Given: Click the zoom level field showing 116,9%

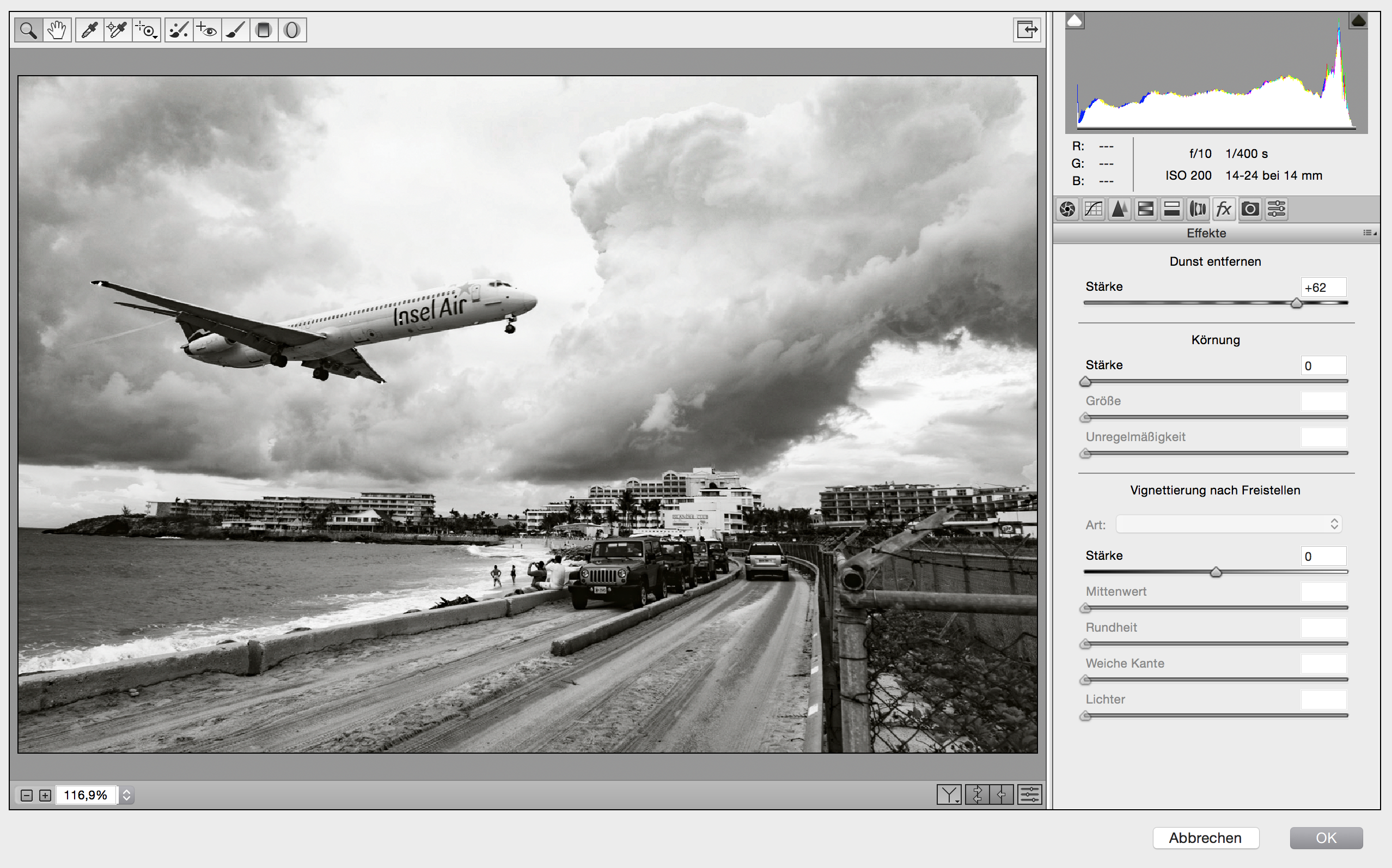Looking at the screenshot, I should [x=86, y=795].
